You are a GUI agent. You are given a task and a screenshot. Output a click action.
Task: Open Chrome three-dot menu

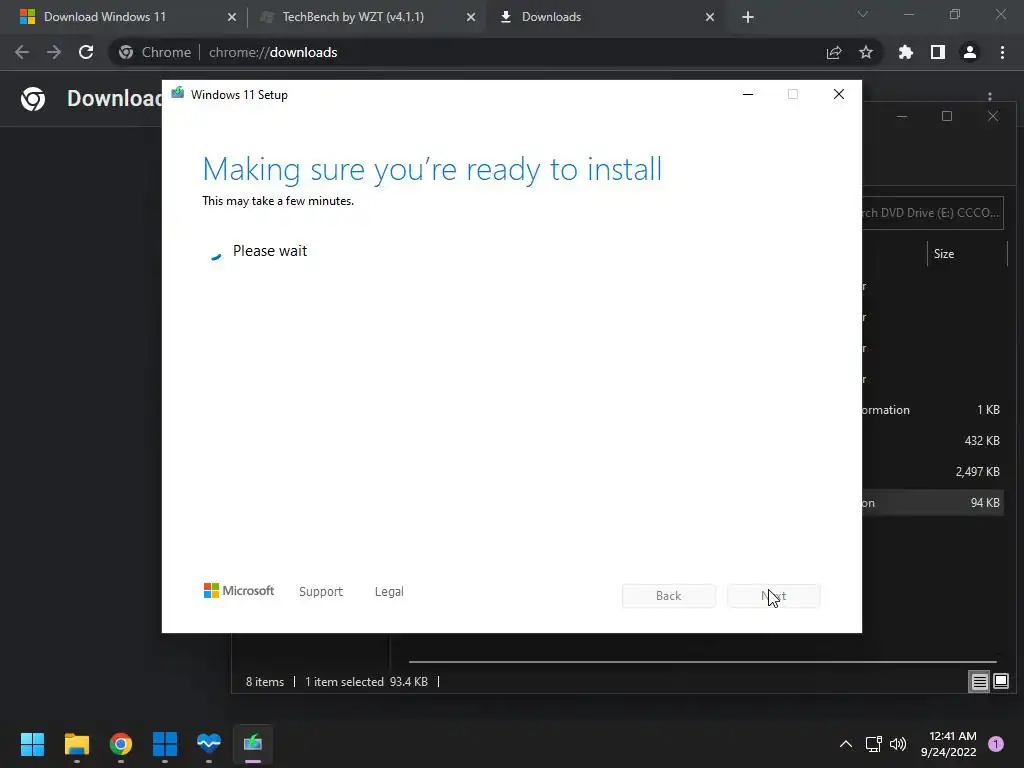[1002, 52]
